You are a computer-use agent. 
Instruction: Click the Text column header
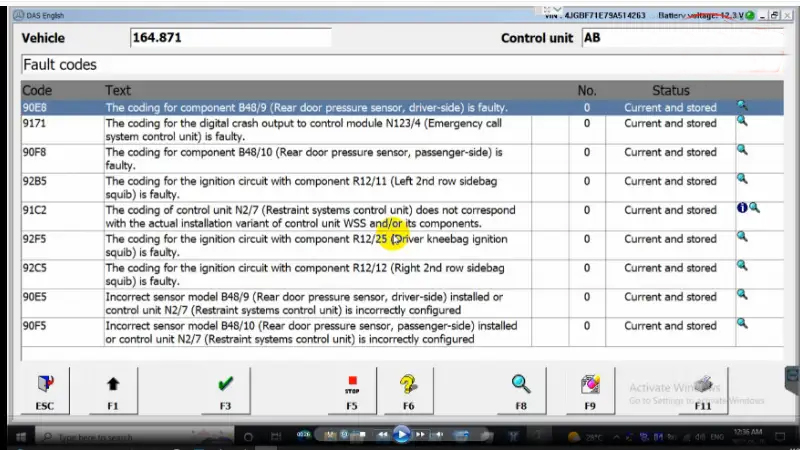[118, 90]
